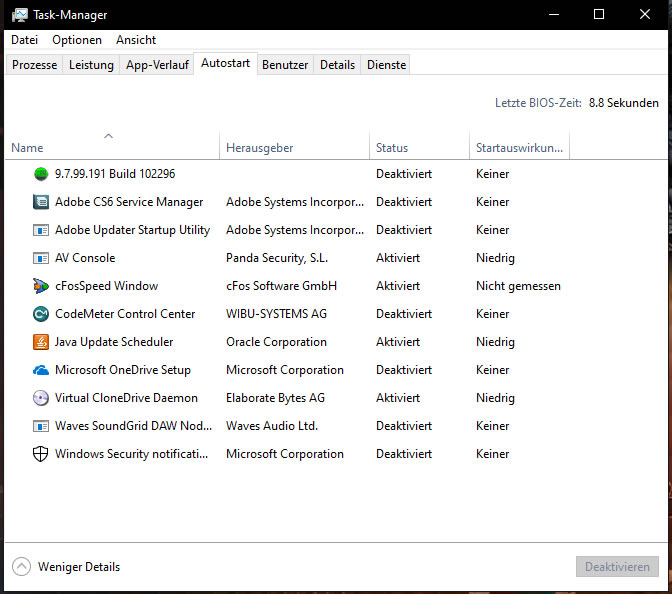The height and width of the screenshot is (594, 672).
Task: Click publisher Panda Security, S.L.
Action: coord(277,258)
